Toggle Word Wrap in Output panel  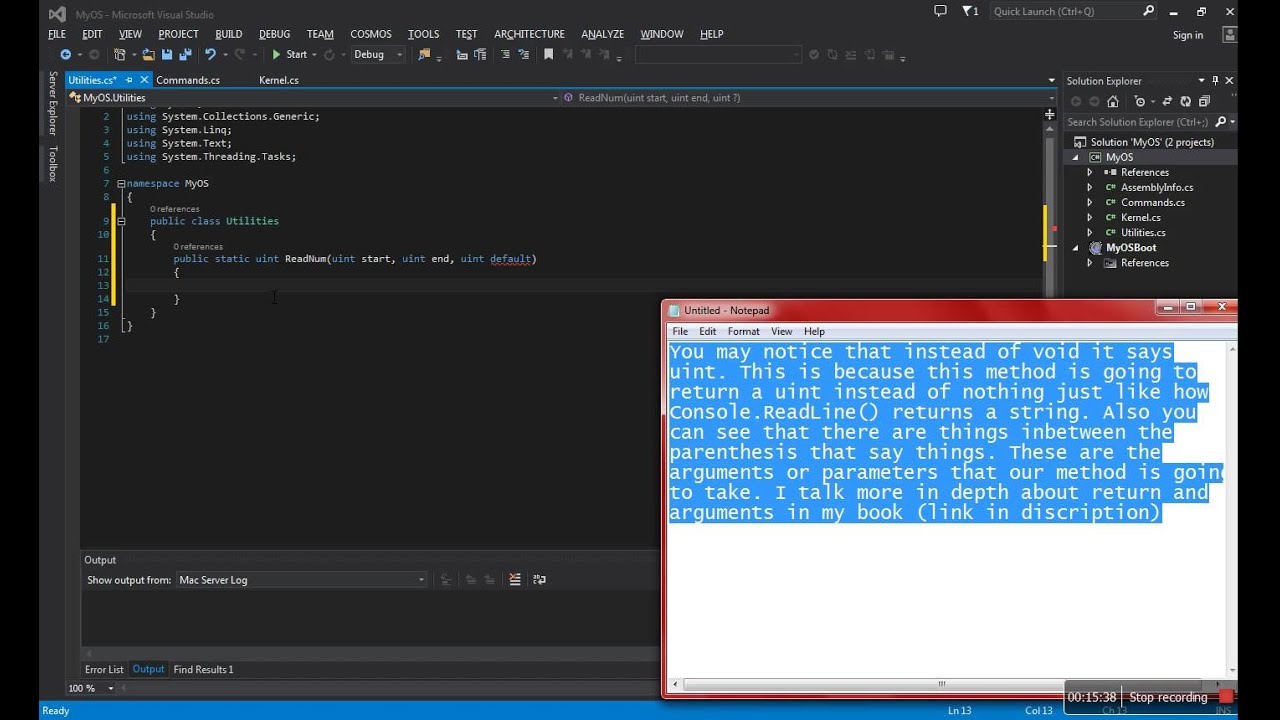point(540,579)
